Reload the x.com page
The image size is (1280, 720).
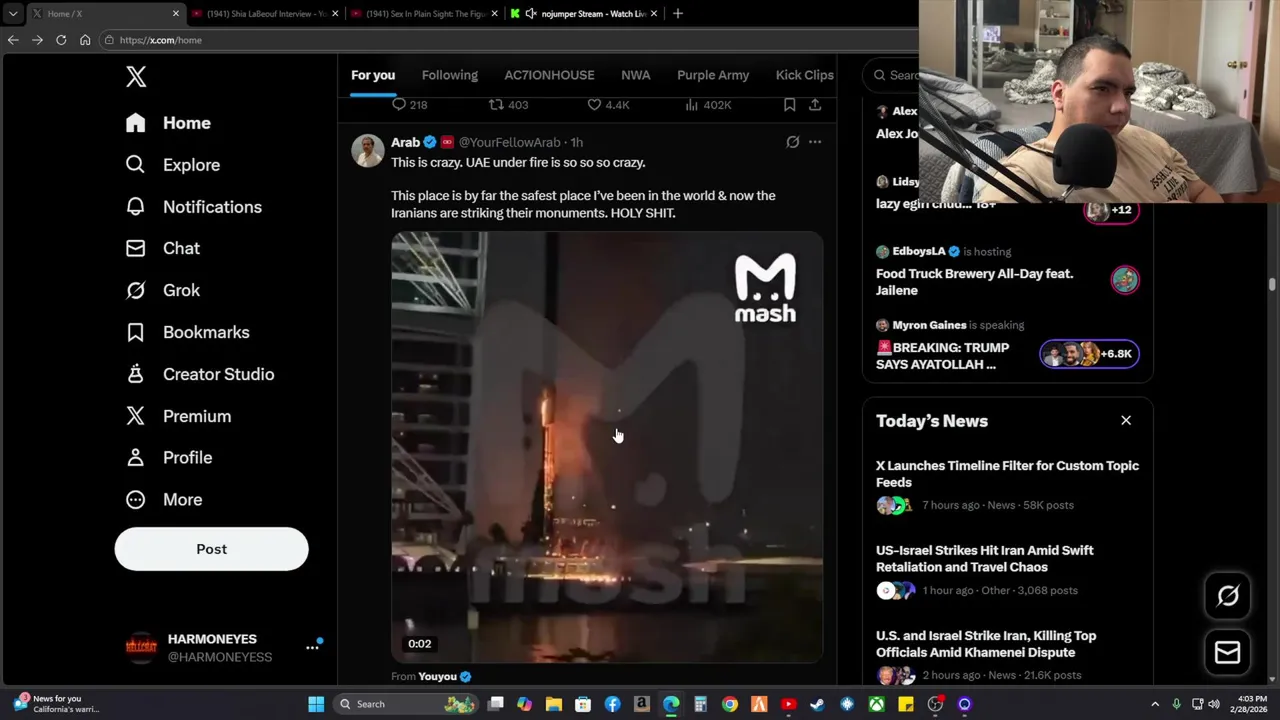(x=61, y=40)
